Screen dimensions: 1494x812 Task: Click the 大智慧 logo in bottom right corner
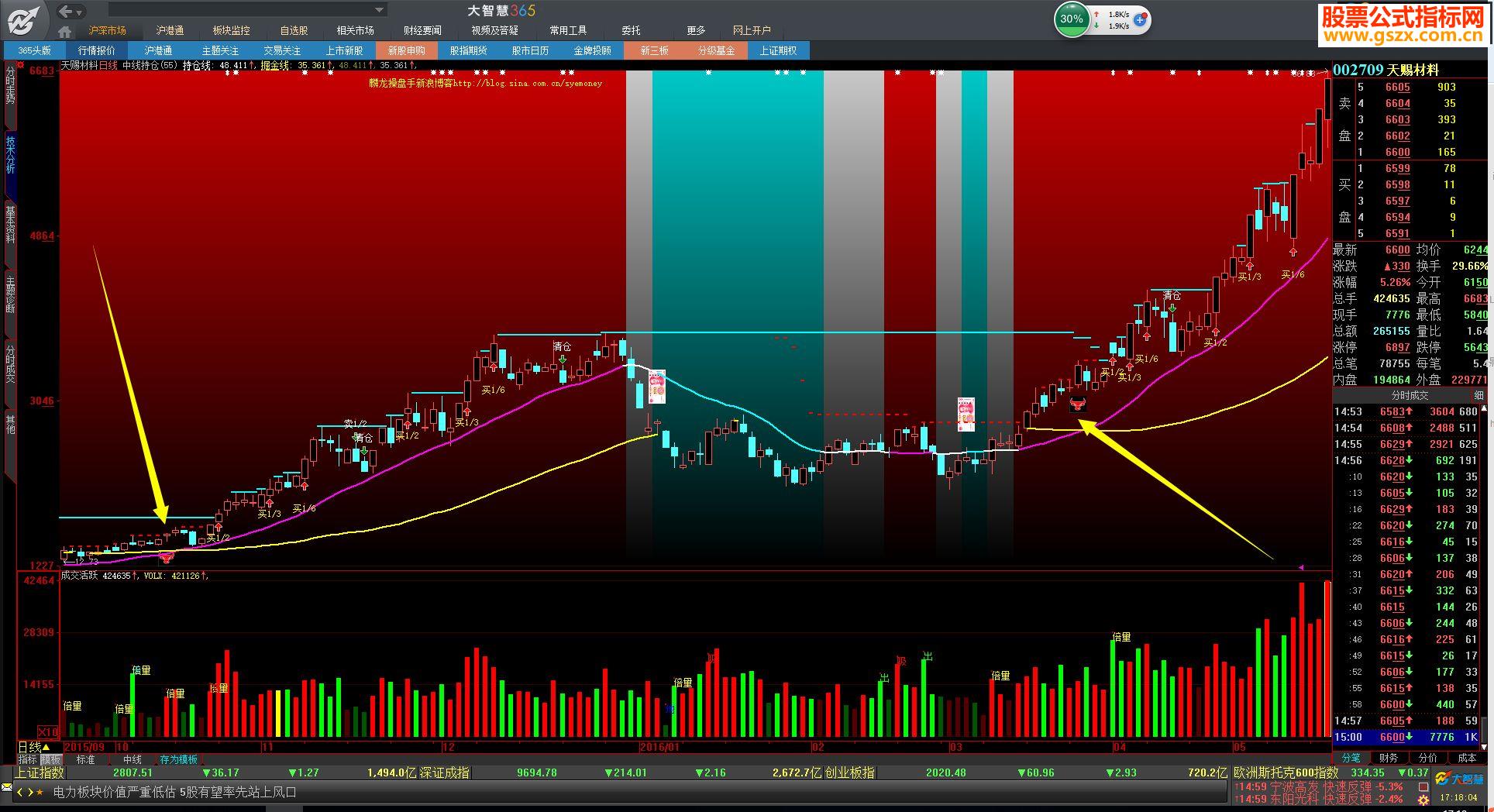(1459, 779)
